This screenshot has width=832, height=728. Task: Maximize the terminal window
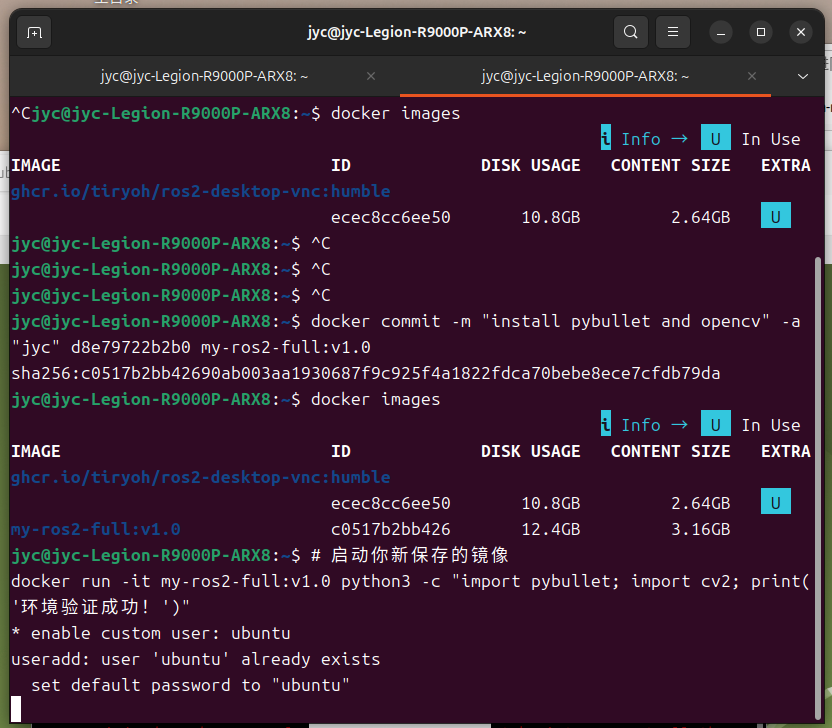tap(761, 33)
